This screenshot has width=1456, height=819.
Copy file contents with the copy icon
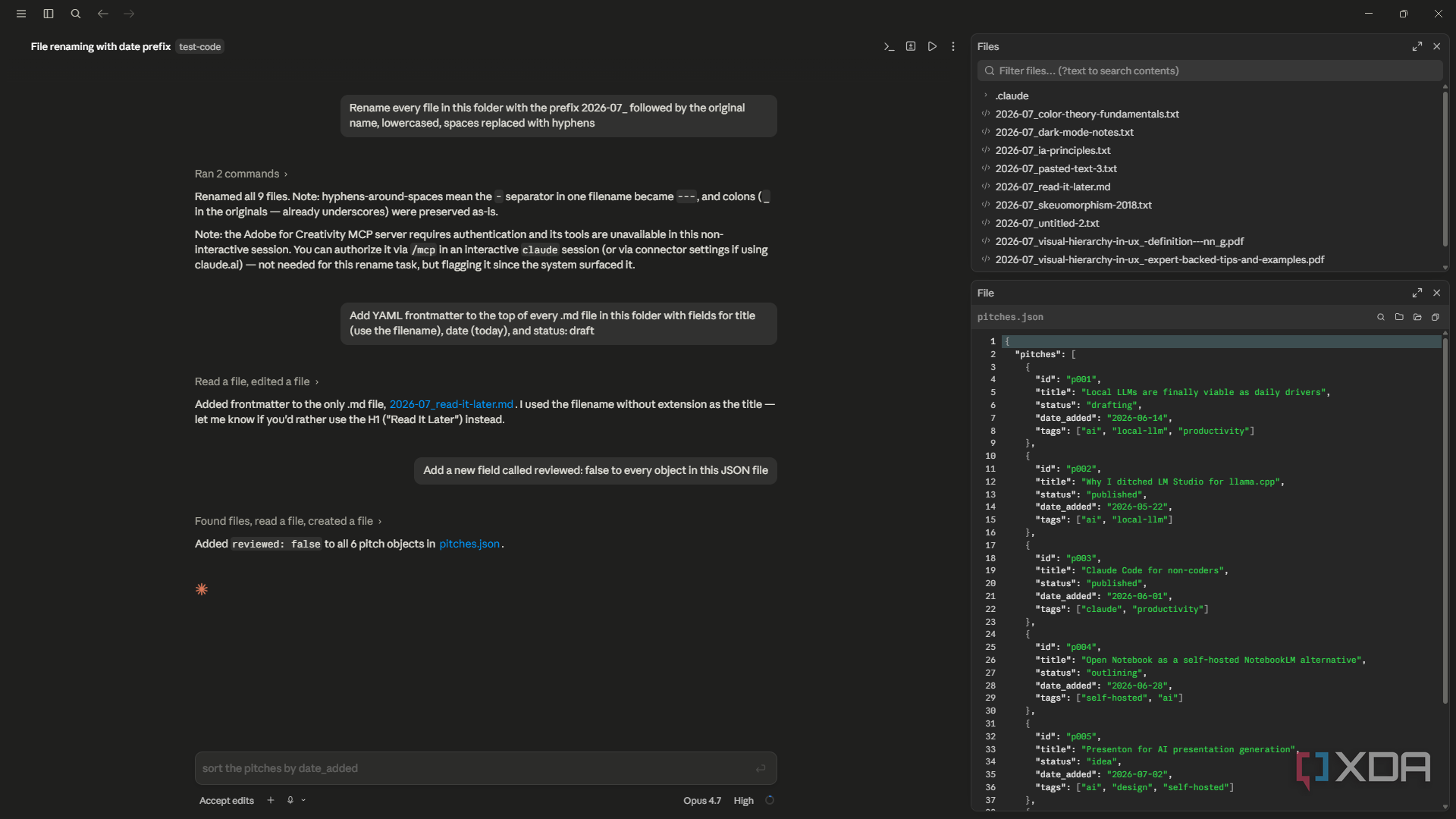pyautogui.click(x=1436, y=317)
